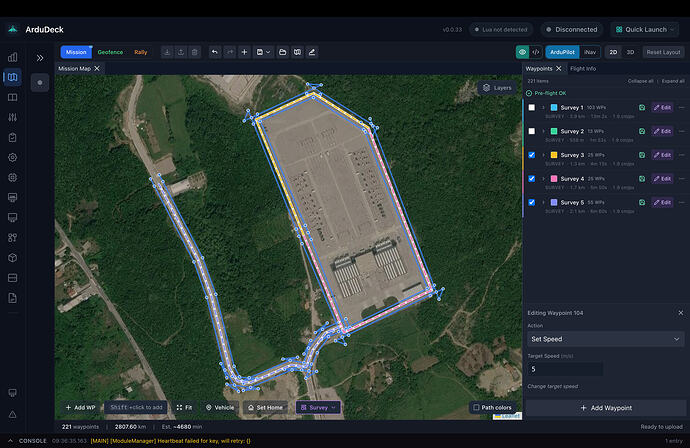
Task: Switch map to 2D view
Action: [x=613, y=52]
